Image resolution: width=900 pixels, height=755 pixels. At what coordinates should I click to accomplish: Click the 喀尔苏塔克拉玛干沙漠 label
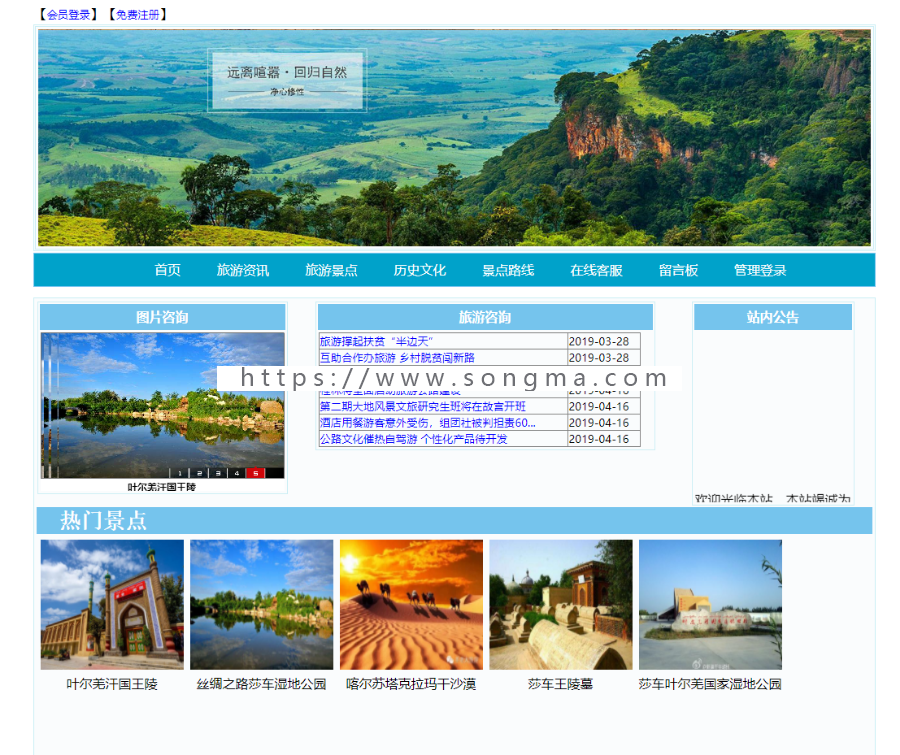(411, 684)
